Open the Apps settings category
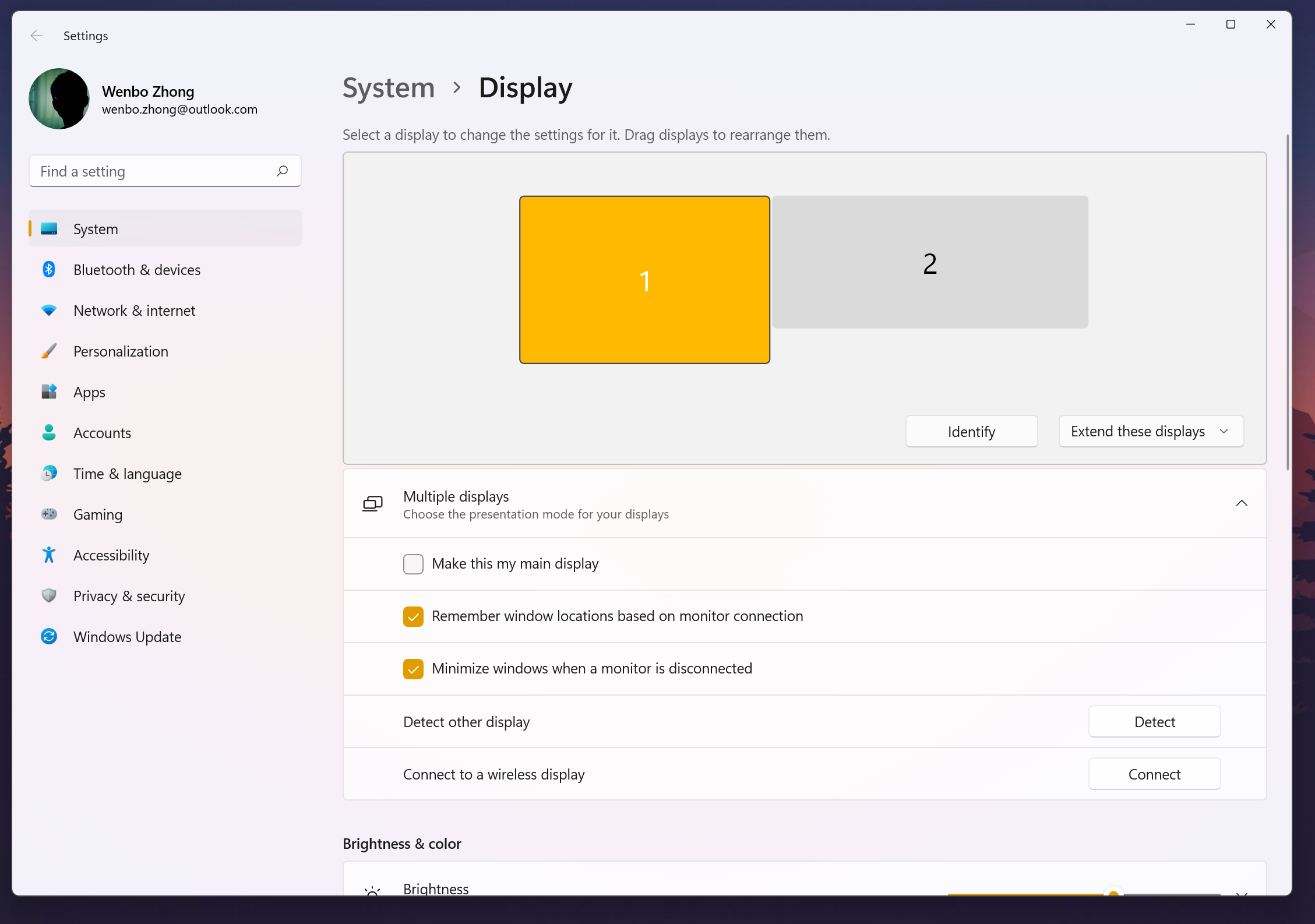The width and height of the screenshot is (1315, 924). tap(89, 392)
